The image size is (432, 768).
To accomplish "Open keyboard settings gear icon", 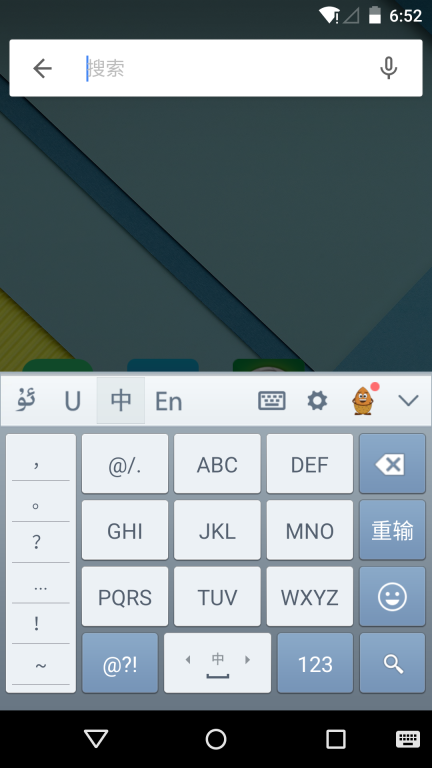I will coord(317,401).
